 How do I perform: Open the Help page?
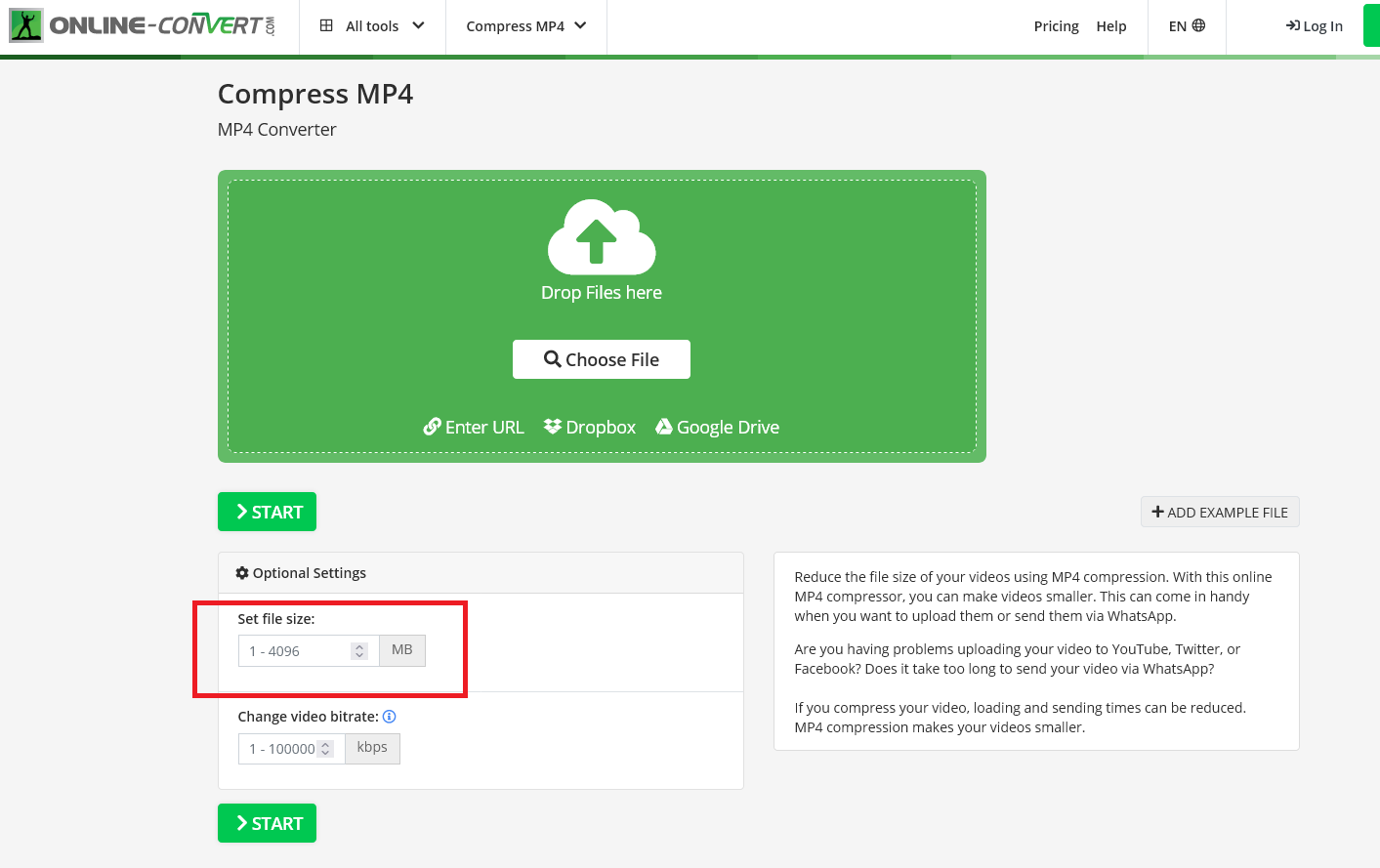click(x=1111, y=26)
